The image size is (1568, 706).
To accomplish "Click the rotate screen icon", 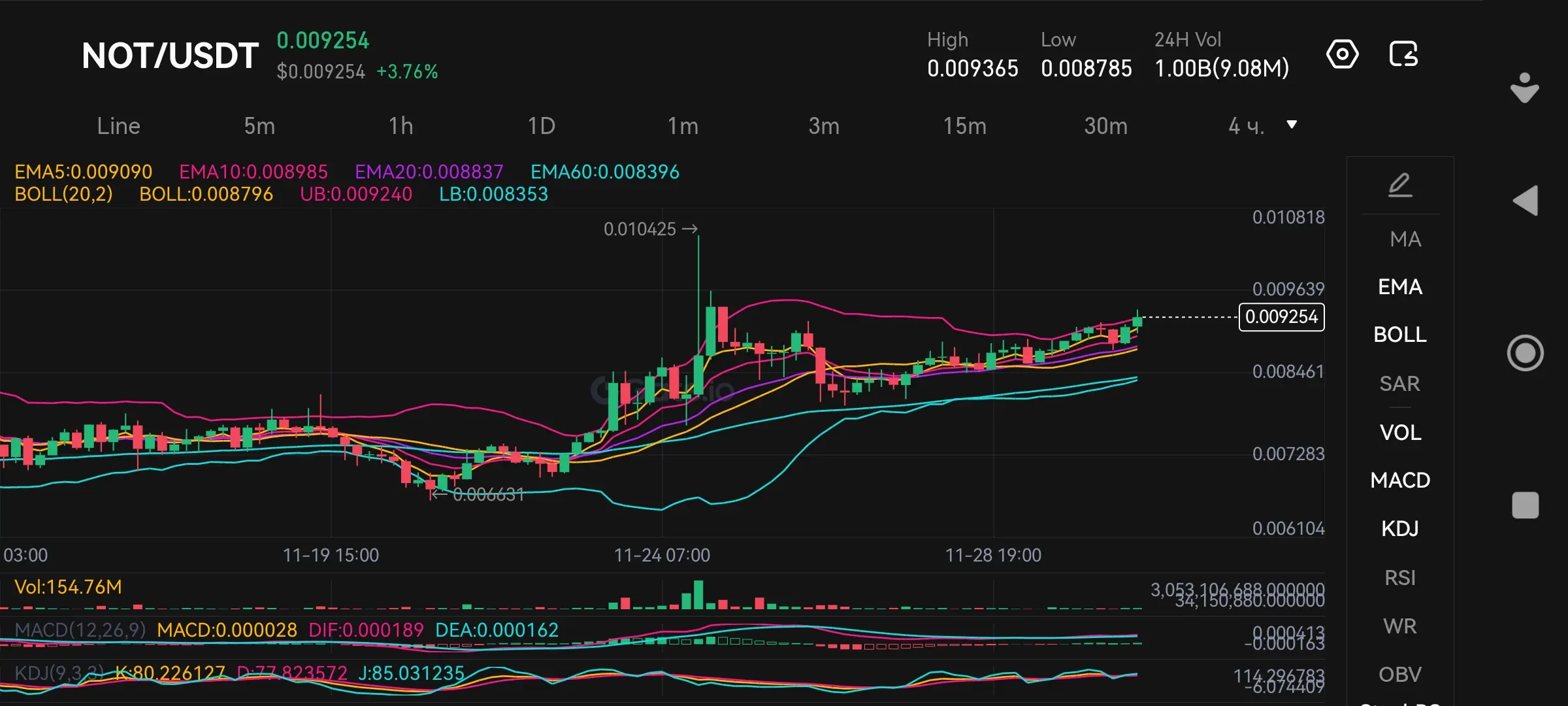I will point(1403,54).
